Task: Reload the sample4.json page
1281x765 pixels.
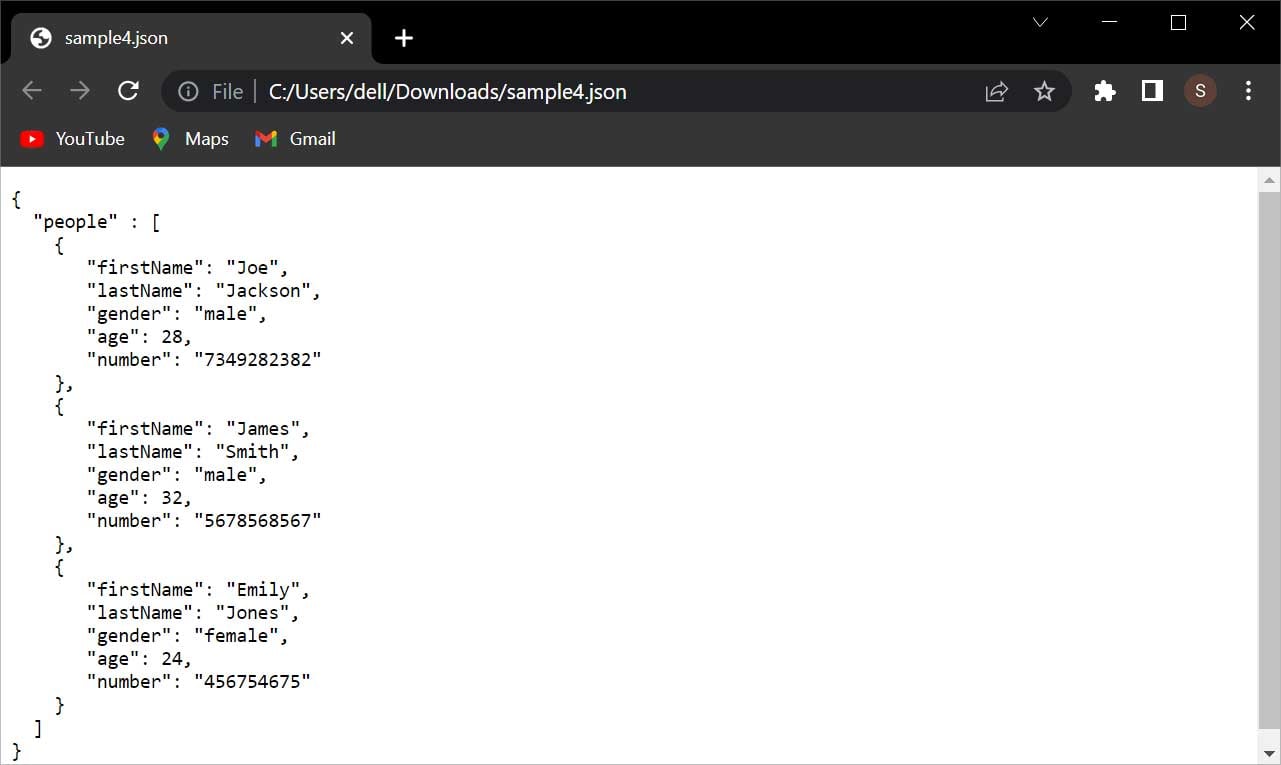Action: pyautogui.click(x=128, y=90)
